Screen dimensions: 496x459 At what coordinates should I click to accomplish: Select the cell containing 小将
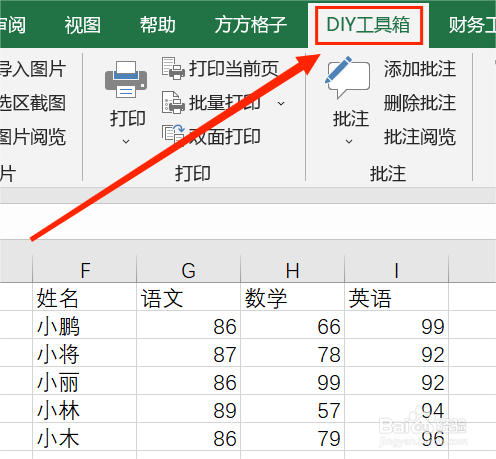pyautogui.click(x=85, y=353)
